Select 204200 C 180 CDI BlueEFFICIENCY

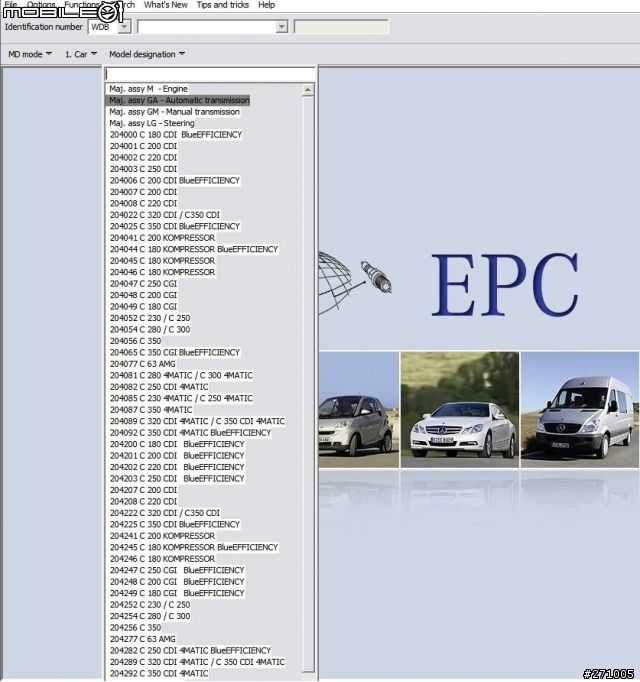[177, 444]
